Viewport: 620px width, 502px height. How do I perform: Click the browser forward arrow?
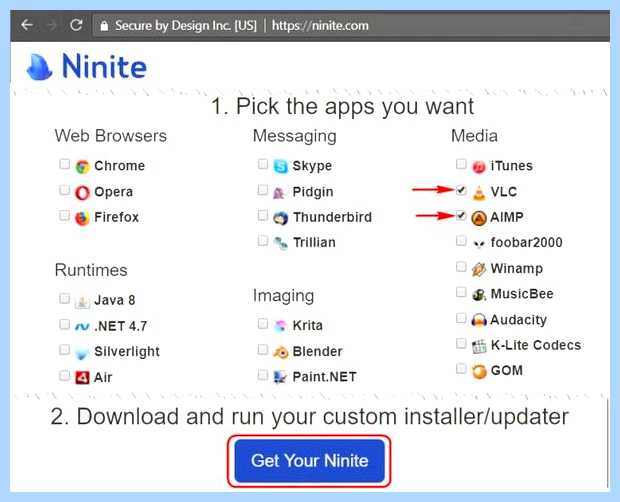click(51, 25)
